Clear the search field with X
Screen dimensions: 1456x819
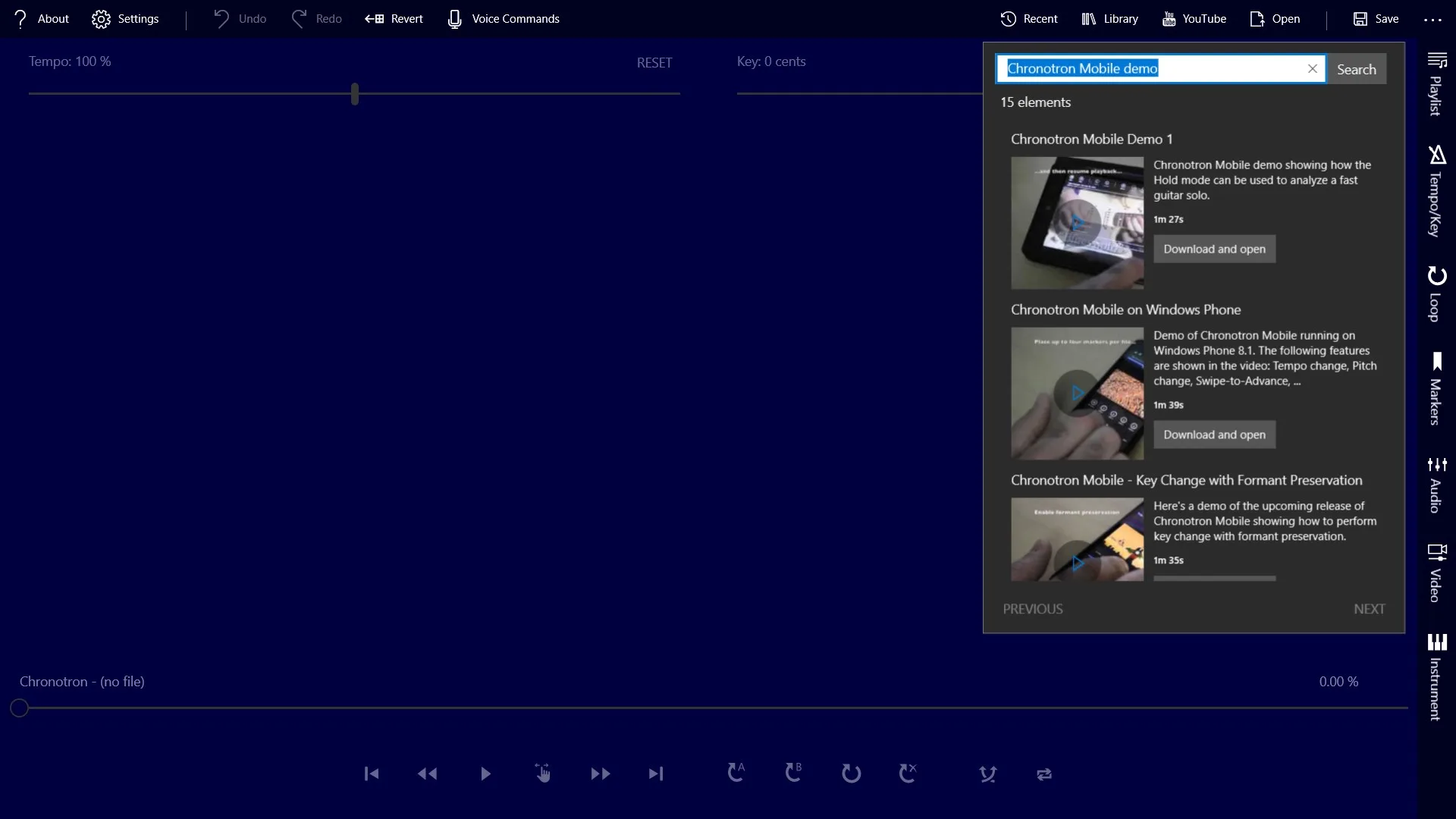1313,68
